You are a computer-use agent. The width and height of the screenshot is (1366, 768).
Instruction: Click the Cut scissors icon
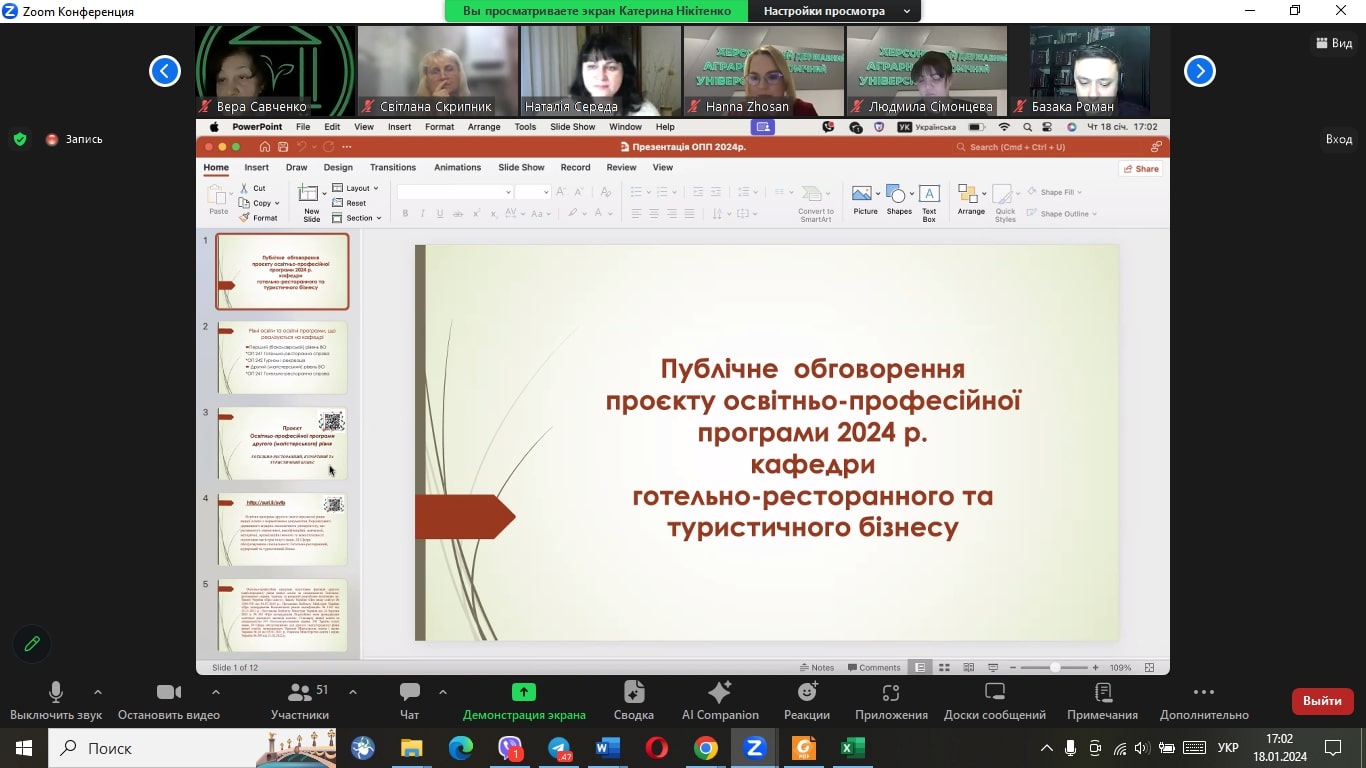coord(244,188)
